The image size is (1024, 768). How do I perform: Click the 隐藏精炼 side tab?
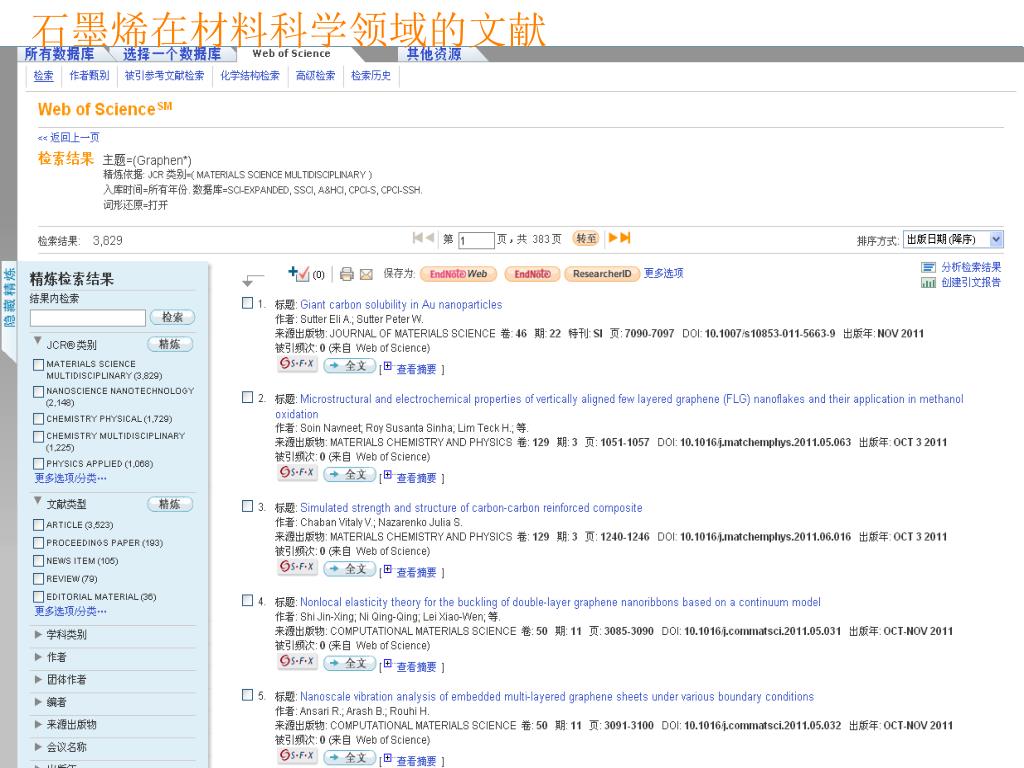click(9, 297)
